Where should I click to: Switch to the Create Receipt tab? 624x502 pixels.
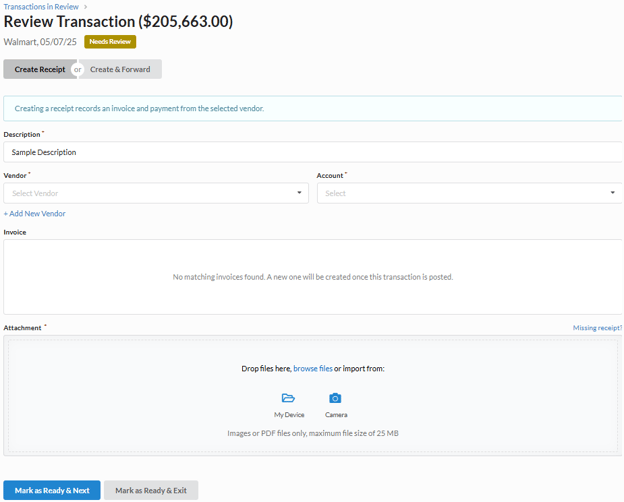[x=40, y=69]
